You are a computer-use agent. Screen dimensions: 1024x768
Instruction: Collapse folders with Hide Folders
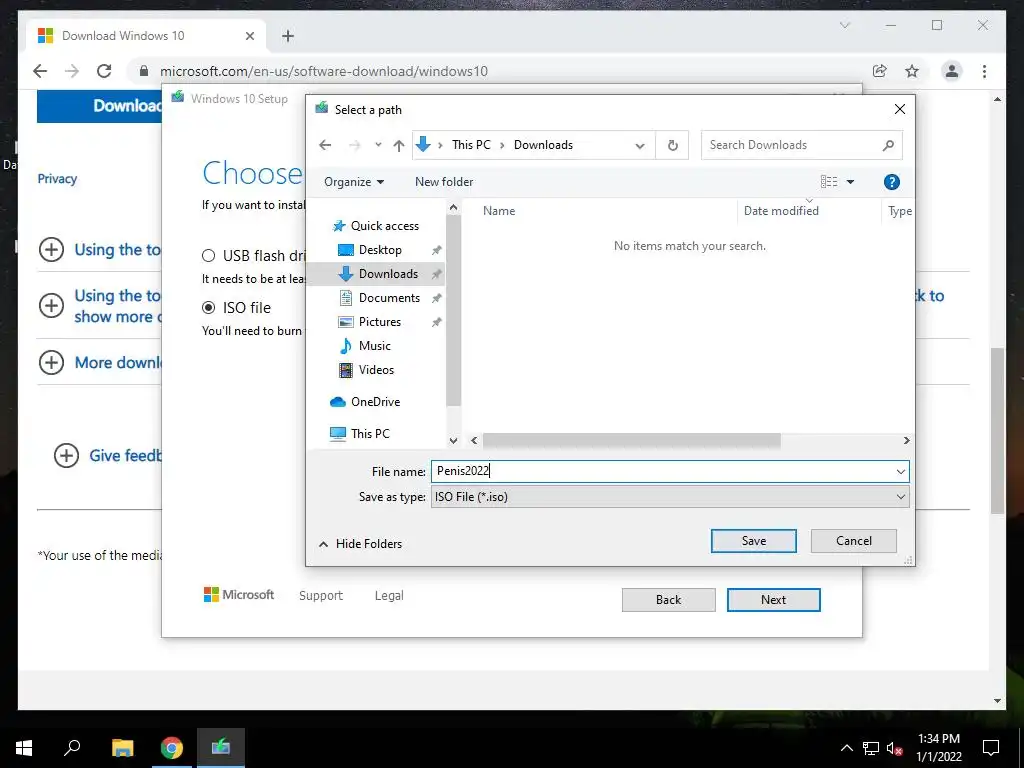(x=360, y=544)
